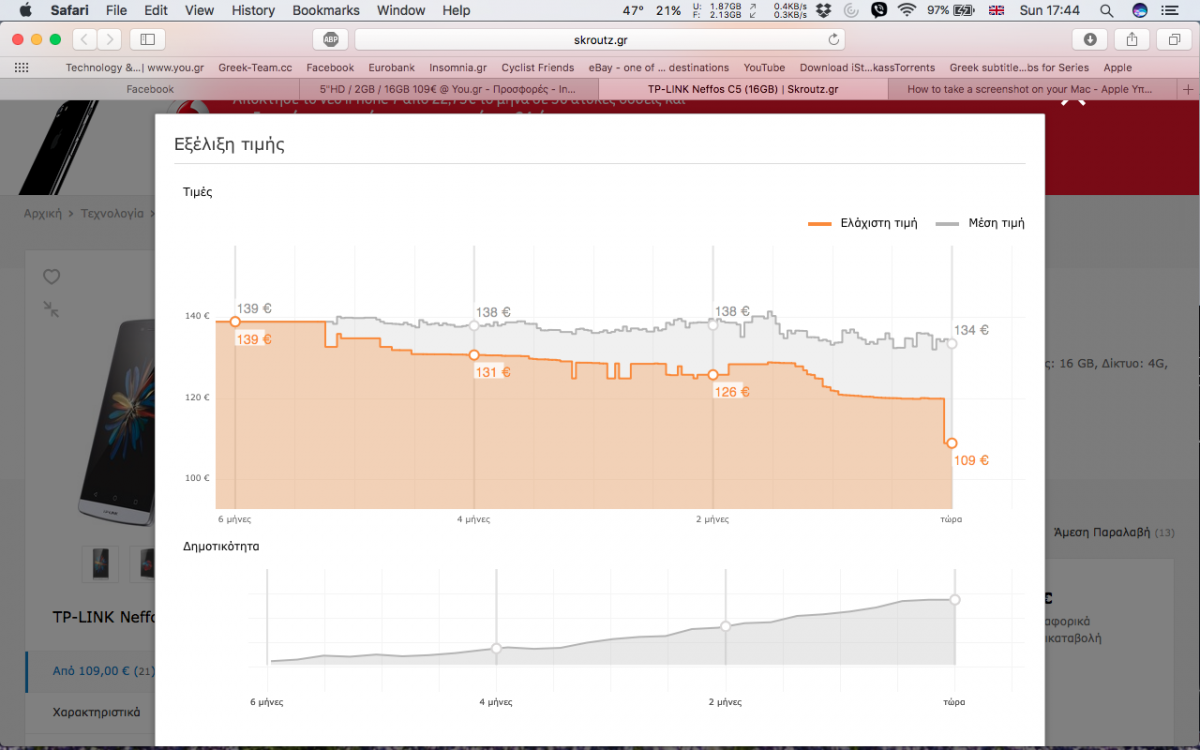Click the 131 € minimum price marker
This screenshot has height=750, width=1200.
point(474,355)
